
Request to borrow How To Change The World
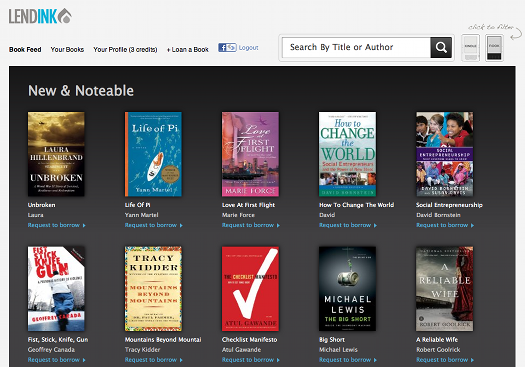(x=348, y=225)
